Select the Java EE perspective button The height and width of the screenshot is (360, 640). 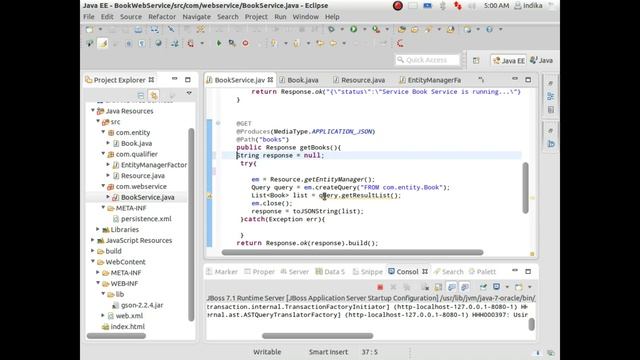click(x=509, y=60)
